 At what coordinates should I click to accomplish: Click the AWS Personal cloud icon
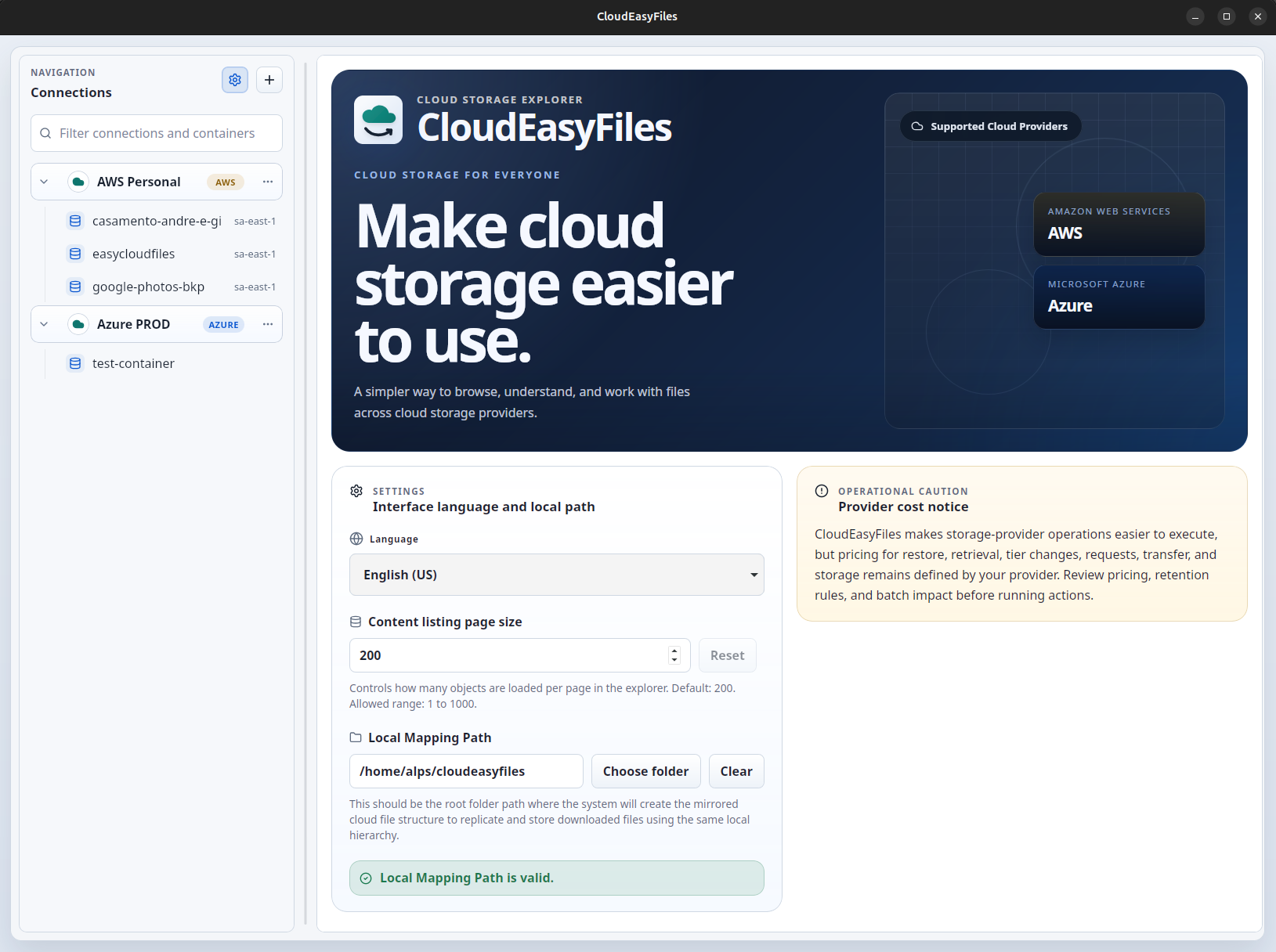(78, 182)
